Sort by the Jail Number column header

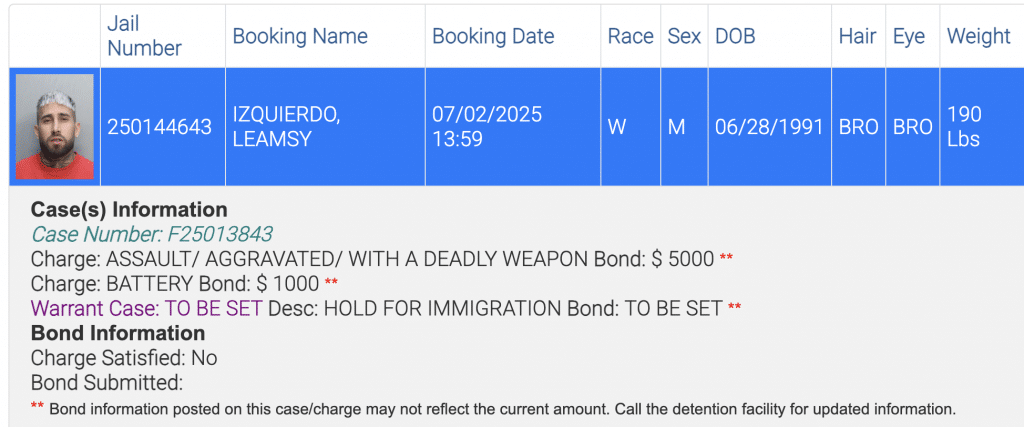tap(144, 37)
